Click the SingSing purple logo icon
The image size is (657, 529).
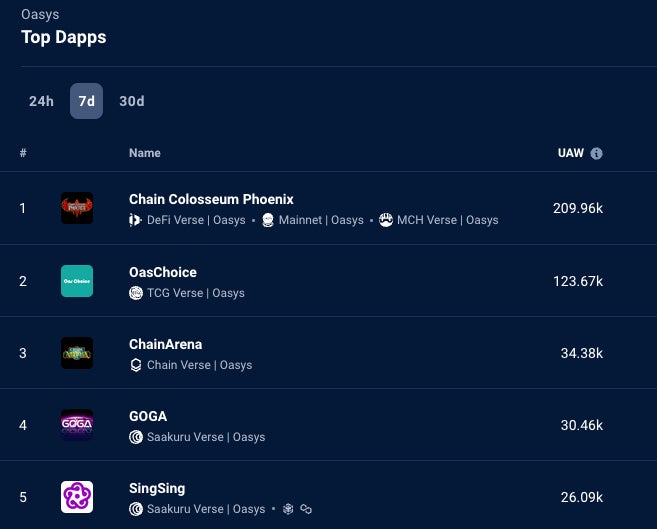click(77, 497)
